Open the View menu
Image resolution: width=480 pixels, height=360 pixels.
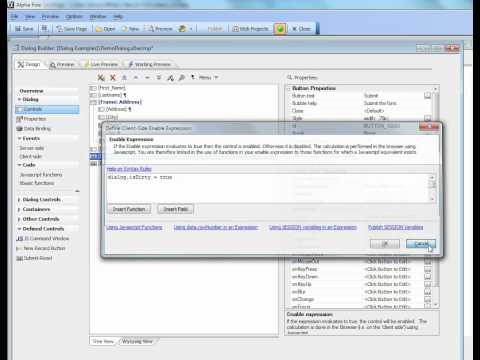pyautogui.click(x=30, y=16)
